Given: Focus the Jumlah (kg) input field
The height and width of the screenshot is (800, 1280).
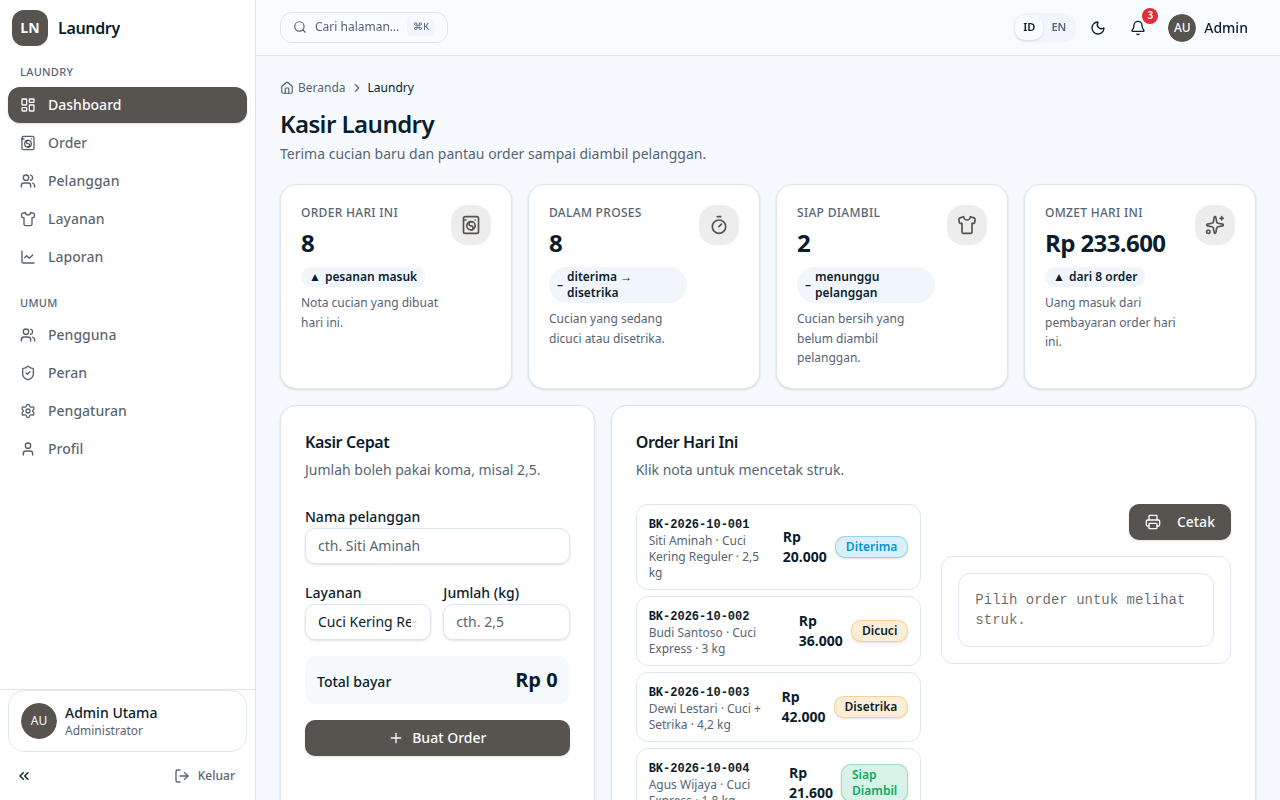Looking at the screenshot, I should (x=506, y=622).
